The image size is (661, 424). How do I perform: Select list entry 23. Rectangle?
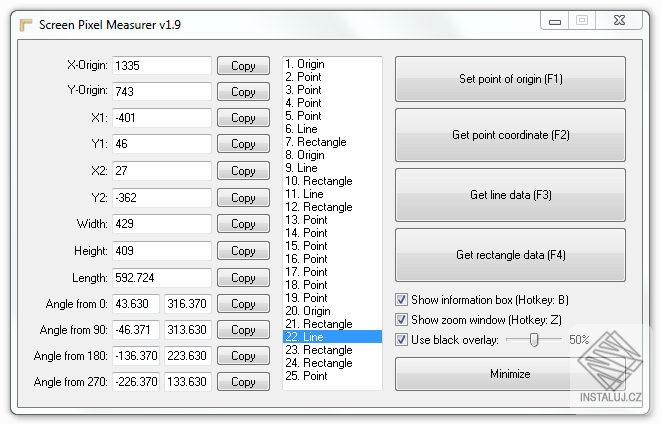(332, 350)
